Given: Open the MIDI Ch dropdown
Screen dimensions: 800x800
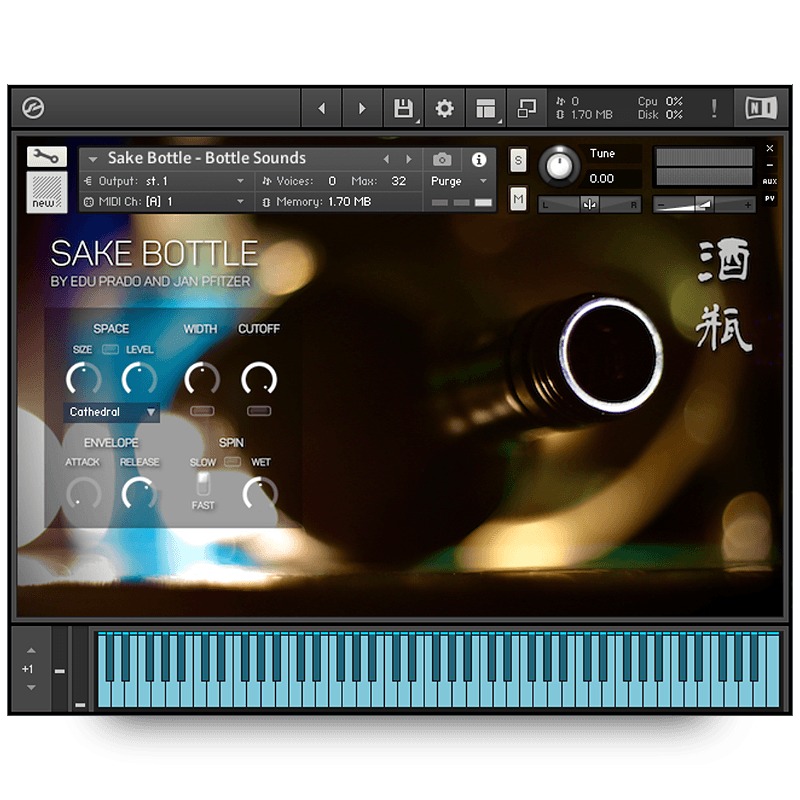Looking at the screenshot, I should [x=165, y=202].
